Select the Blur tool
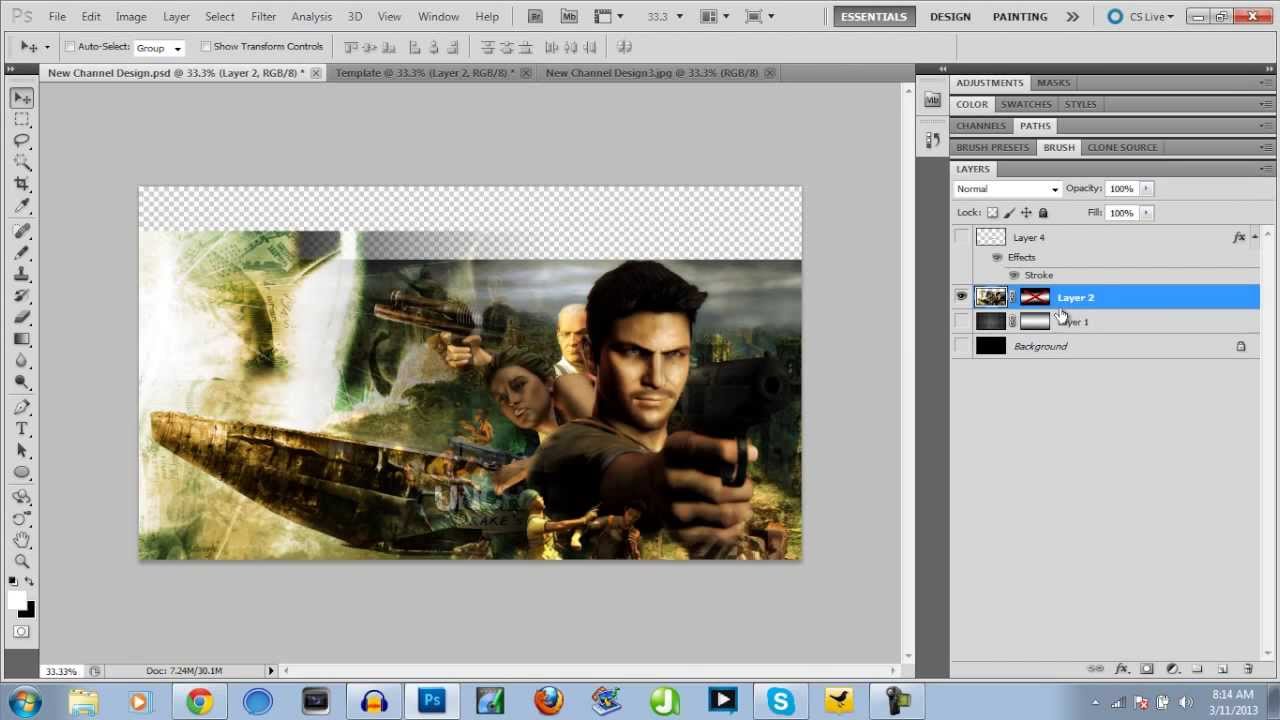This screenshot has height=720, width=1280. pyautogui.click(x=22, y=360)
